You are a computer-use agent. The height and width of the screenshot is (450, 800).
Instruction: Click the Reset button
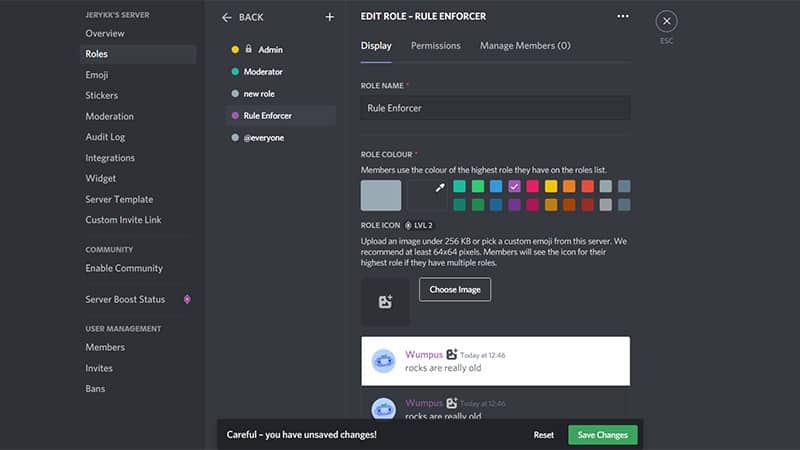click(x=543, y=435)
